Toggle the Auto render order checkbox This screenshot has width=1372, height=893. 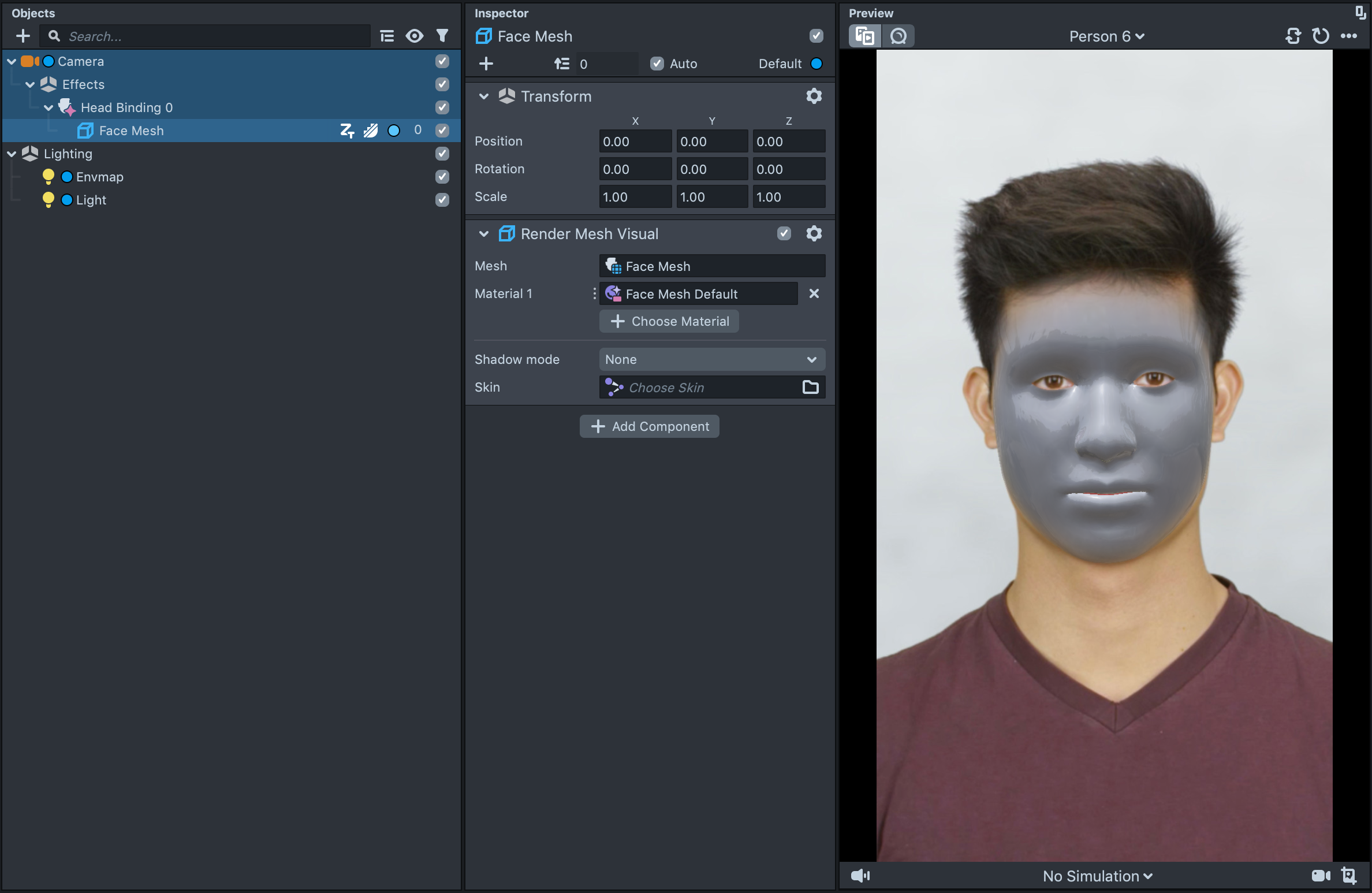(657, 64)
